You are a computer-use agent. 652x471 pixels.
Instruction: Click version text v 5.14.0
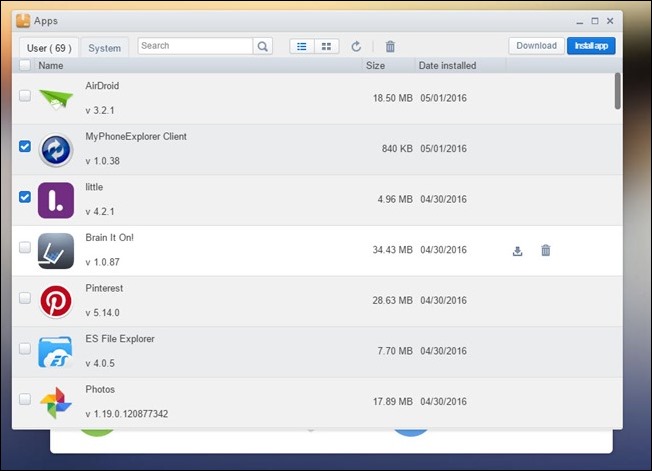102,313
